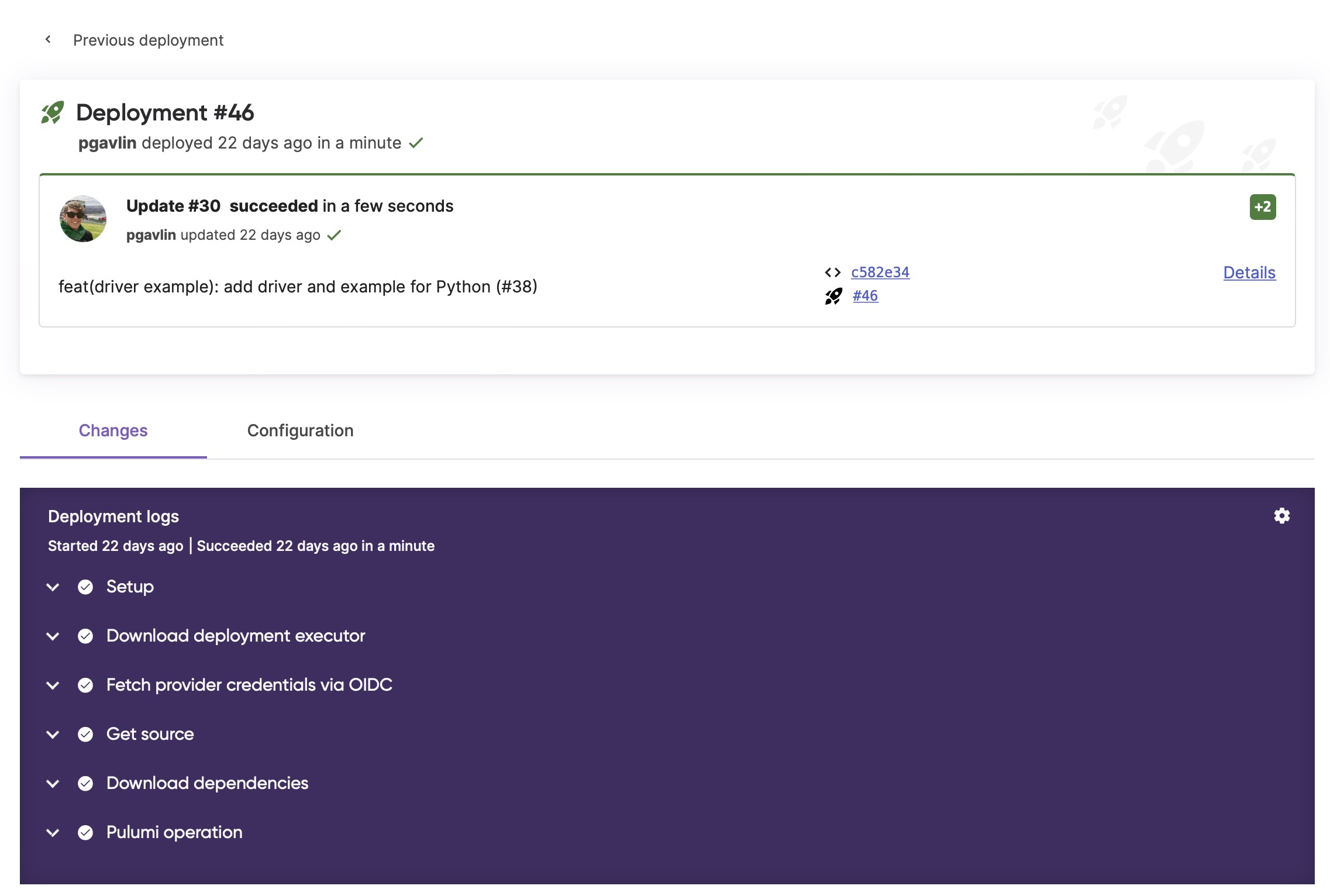The height and width of the screenshot is (896, 1330).
Task: Click the green +2 badge
Action: click(x=1263, y=207)
